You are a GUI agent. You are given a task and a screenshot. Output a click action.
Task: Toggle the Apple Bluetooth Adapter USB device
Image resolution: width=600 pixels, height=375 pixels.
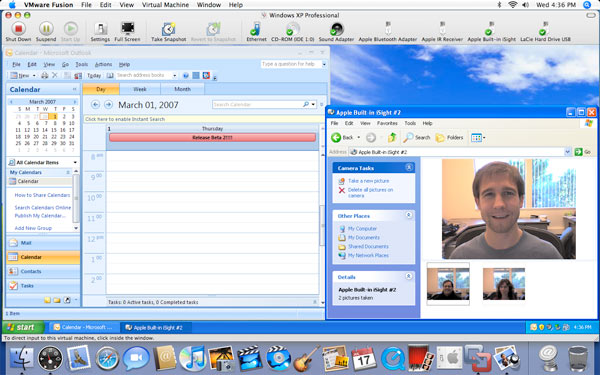[x=388, y=32]
